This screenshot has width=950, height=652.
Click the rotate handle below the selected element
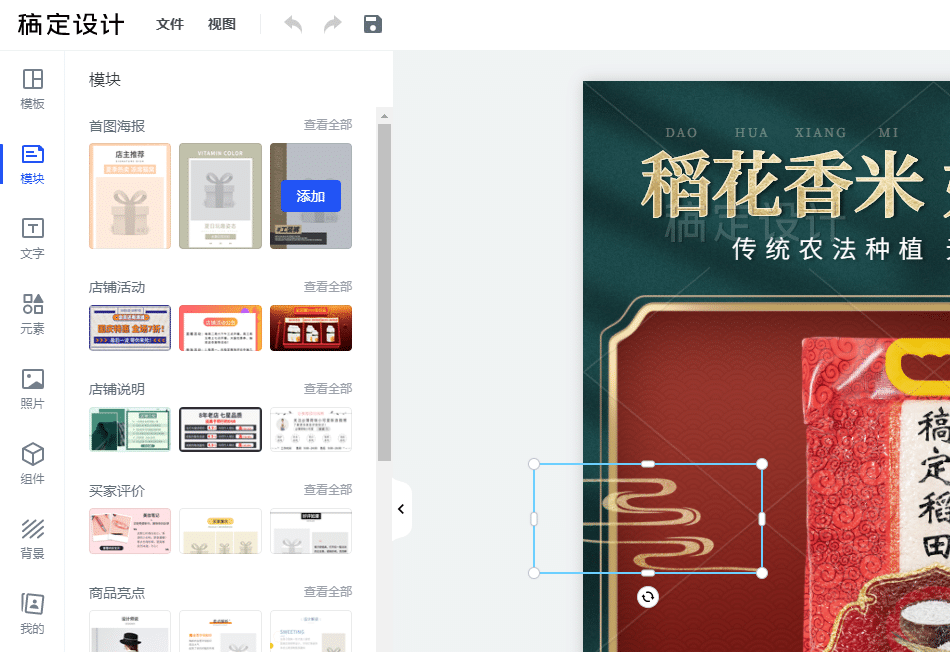[648, 597]
